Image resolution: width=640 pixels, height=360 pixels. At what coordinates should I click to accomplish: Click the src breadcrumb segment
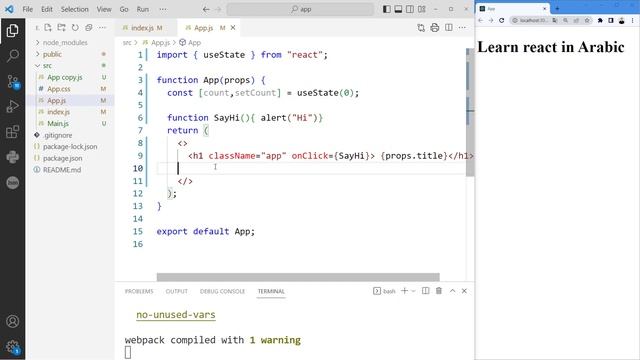[127, 42]
